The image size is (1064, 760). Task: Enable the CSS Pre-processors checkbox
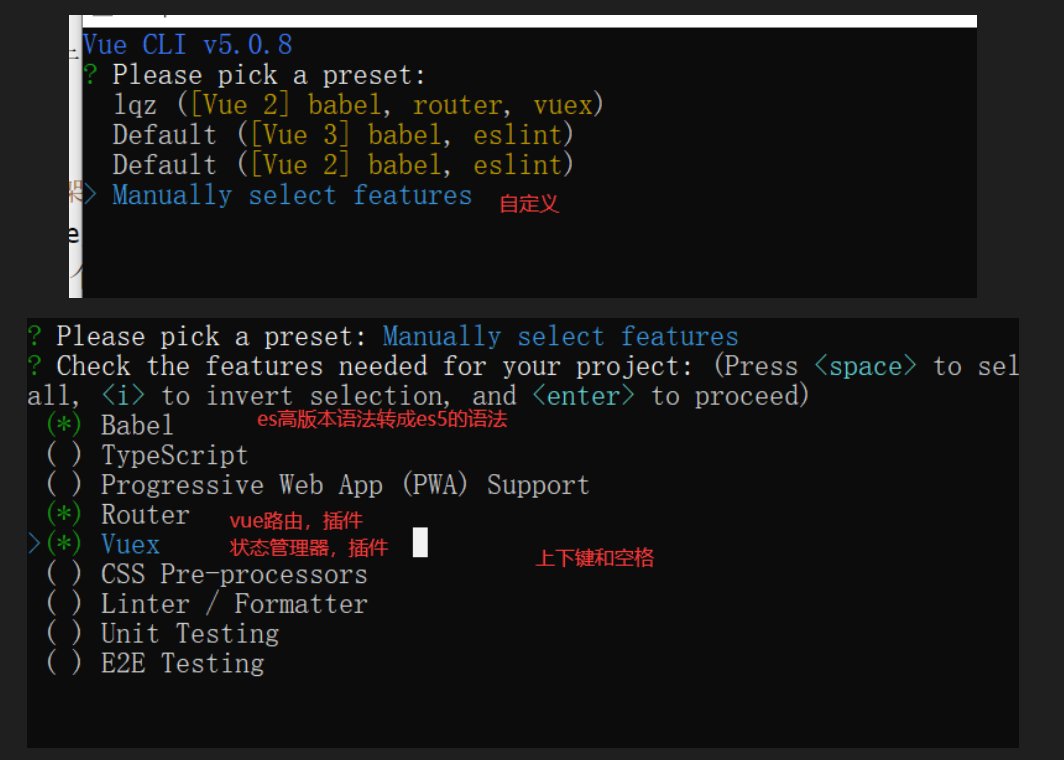[64, 575]
